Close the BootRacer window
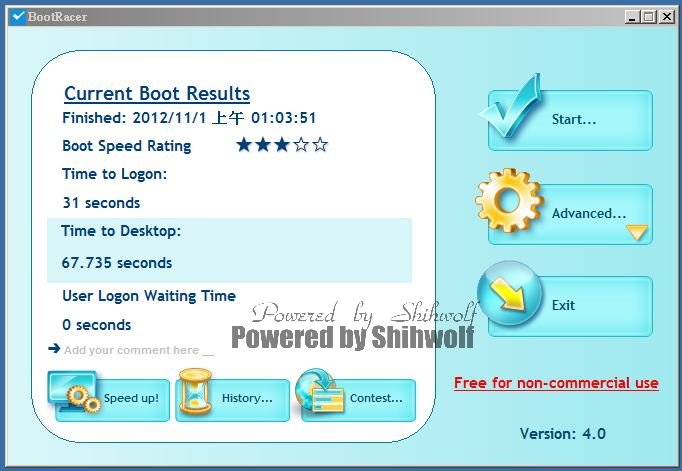Viewport: 682px width, 471px height. pyautogui.click(x=666, y=17)
